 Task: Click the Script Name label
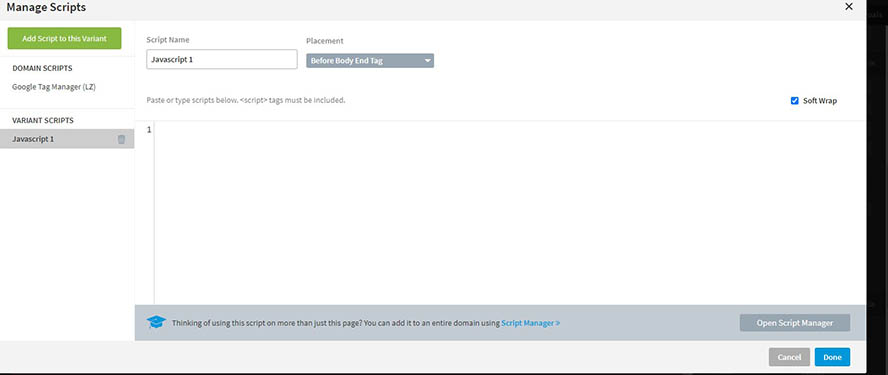pos(168,40)
